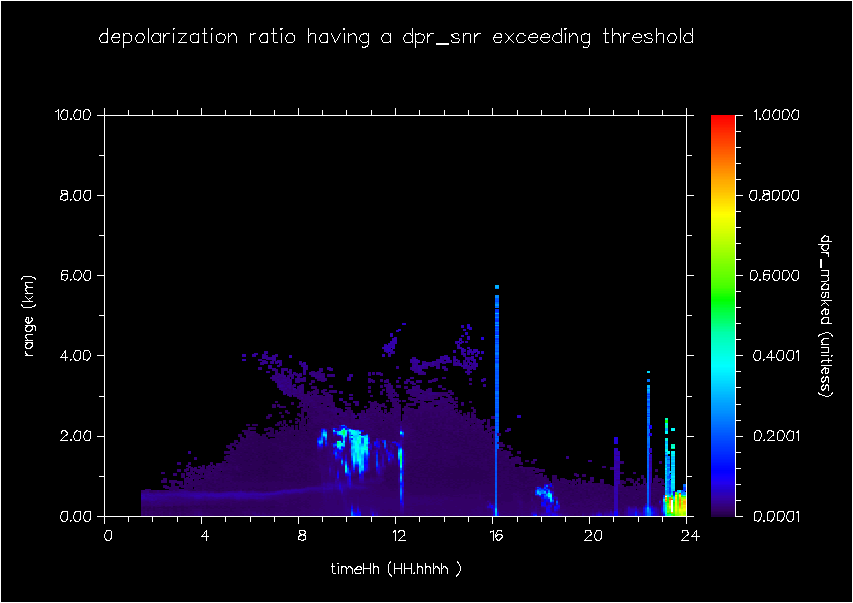Click the y-axis tick value 8.00
The image size is (853, 603).
click(75, 195)
